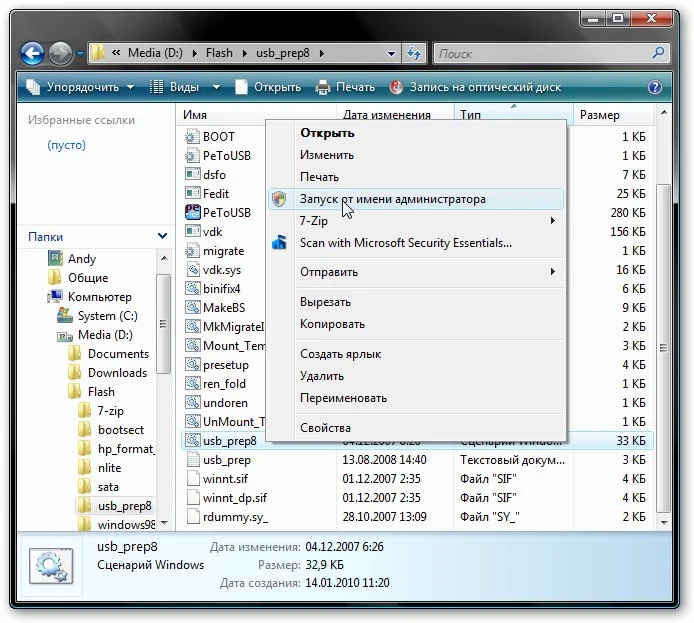Expand the arrow after usb_prep8 breadcrumb
Image resolution: width=694 pixels, height=623 pixels.
click(x=322, y=54)
